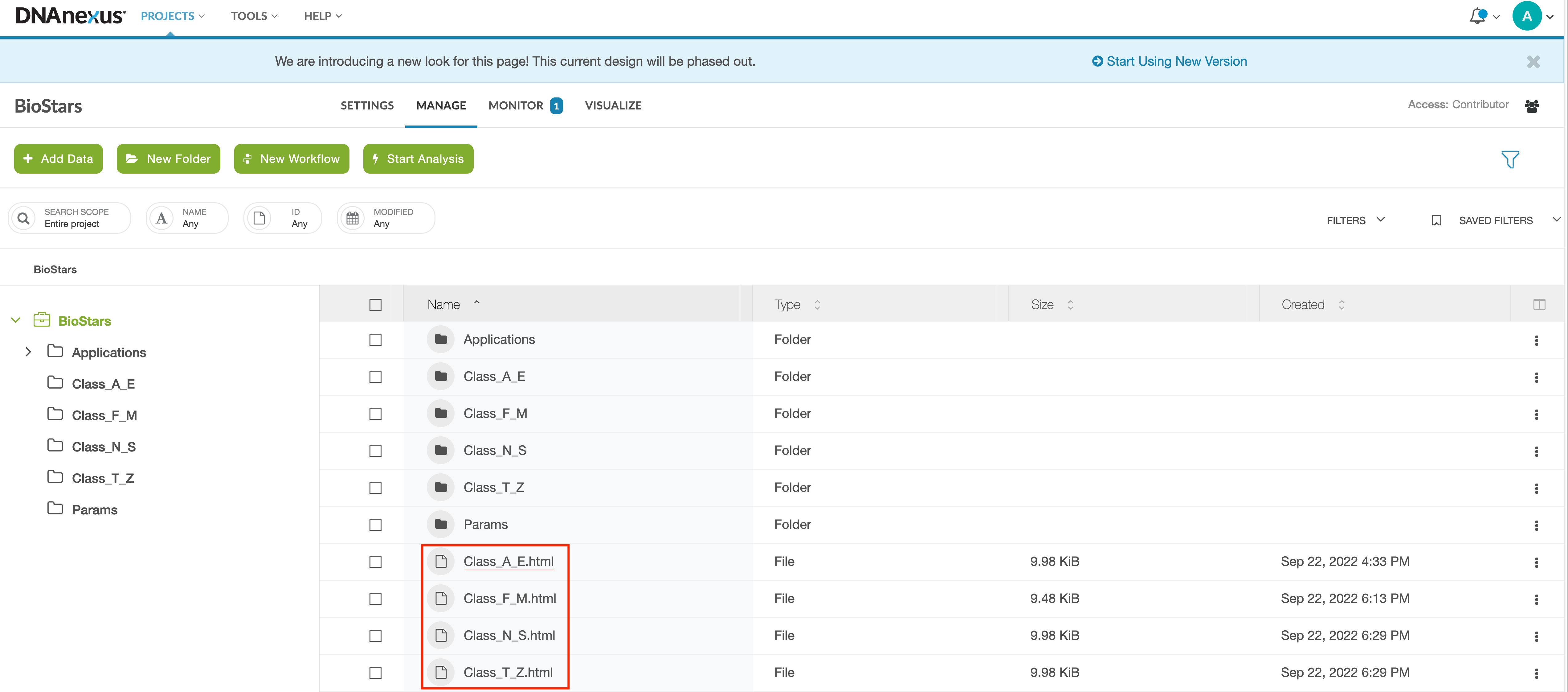This screenshot has width=1568, height=692.
Task: Open the column chooser icon in table header
Action: point(1539,305)
